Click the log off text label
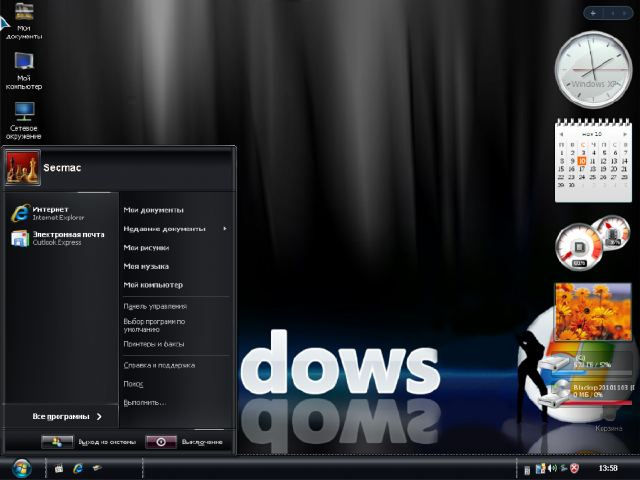This screenshot has width=640, height=480. [x=107, y=442]
